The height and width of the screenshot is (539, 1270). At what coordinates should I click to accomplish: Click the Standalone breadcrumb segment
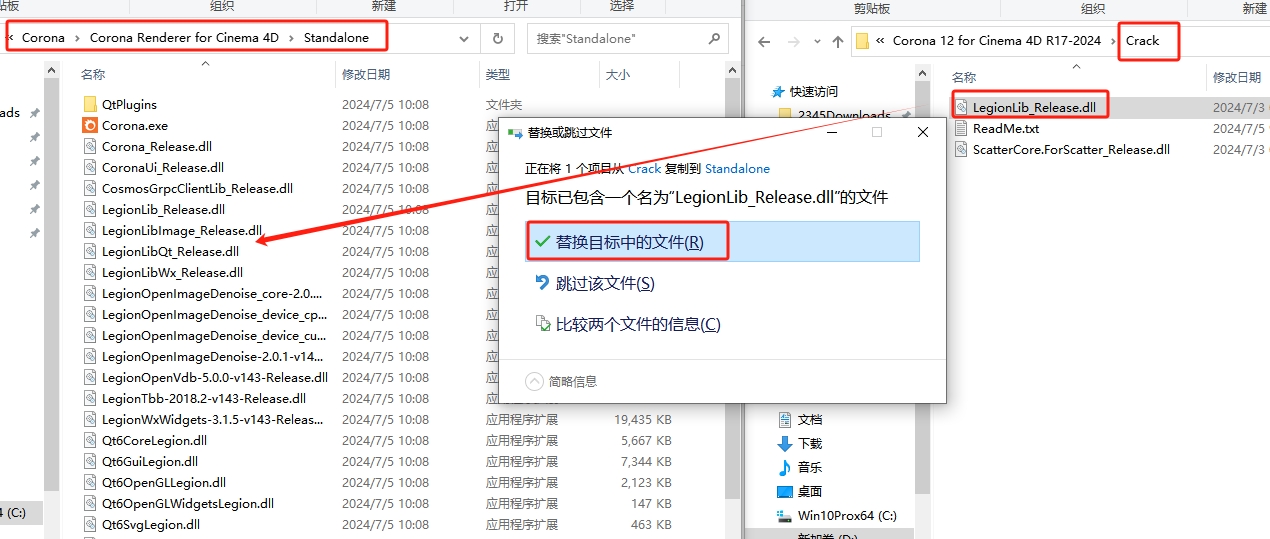click(336, 38)
